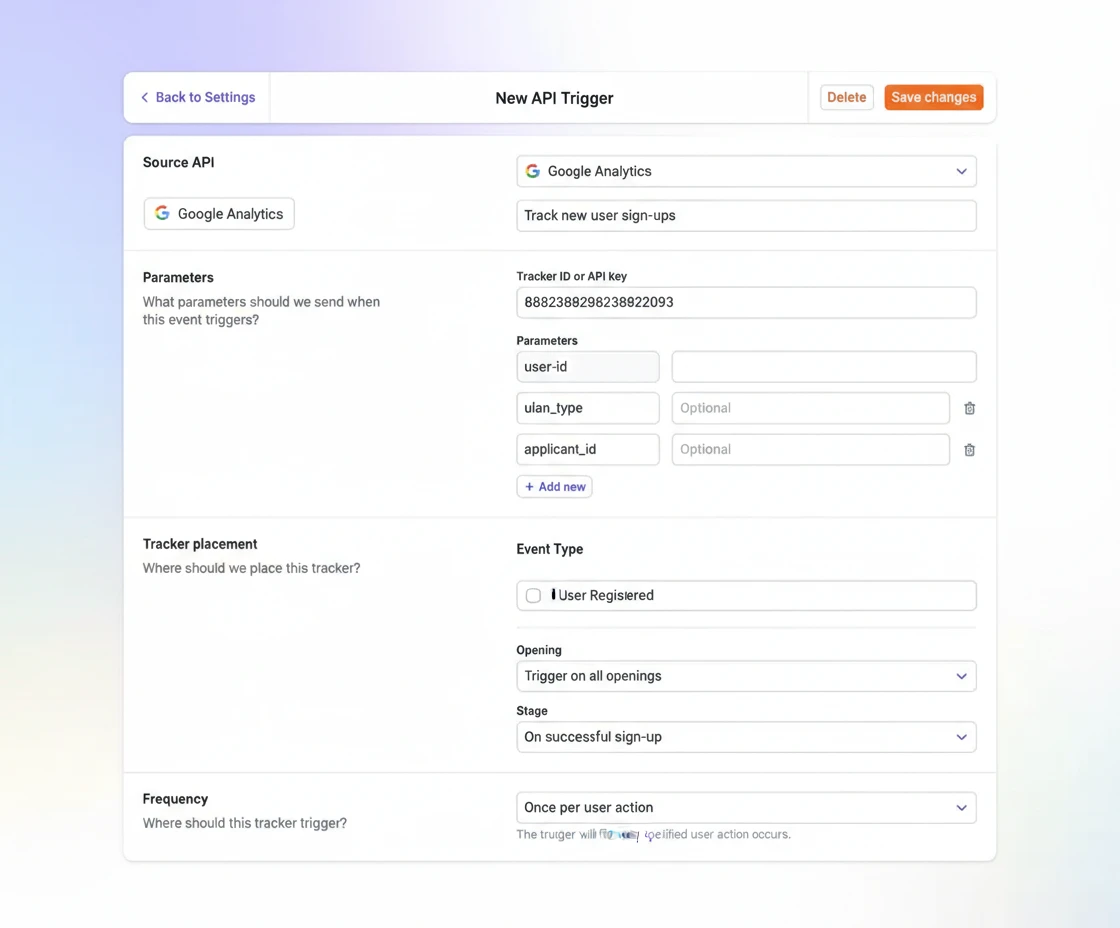Click Optional value field for applicant_id

tap(810, 450)
